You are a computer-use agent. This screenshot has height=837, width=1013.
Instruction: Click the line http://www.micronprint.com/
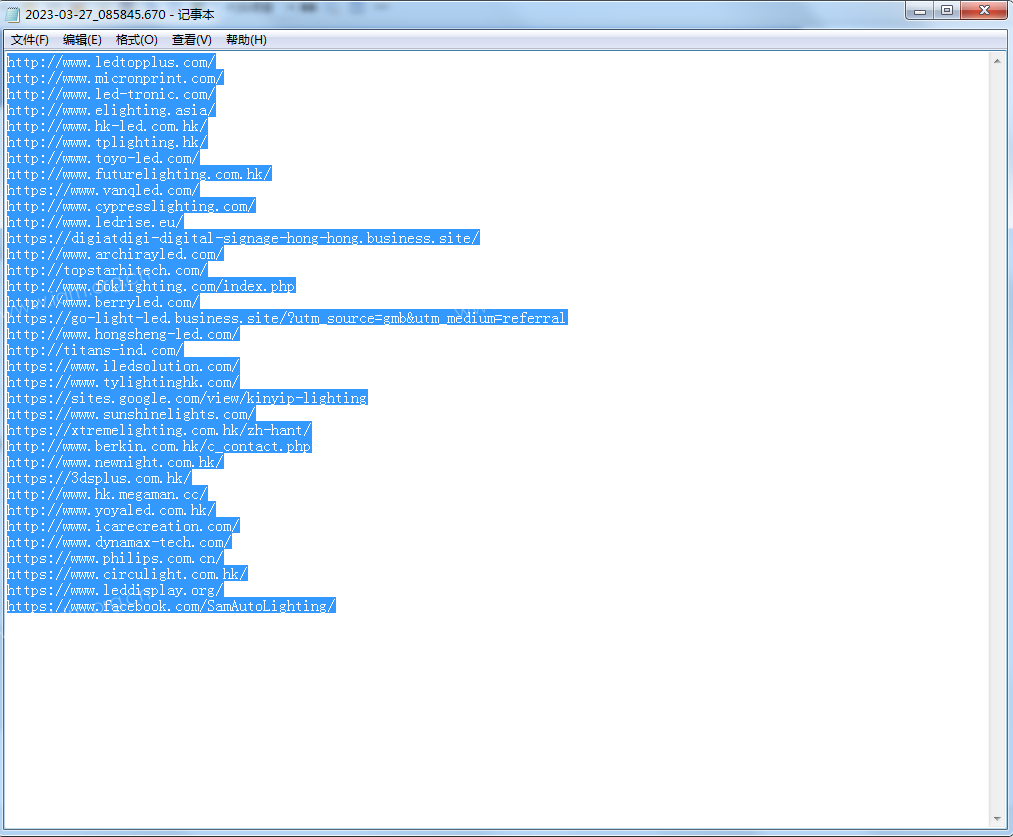point(115,78)
